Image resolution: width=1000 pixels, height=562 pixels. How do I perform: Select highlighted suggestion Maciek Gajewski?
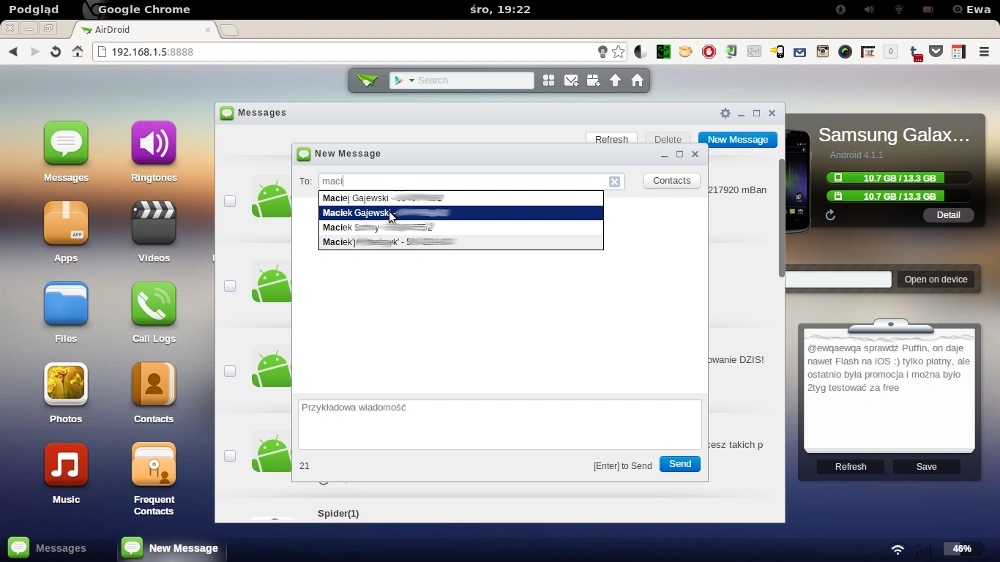(460, 212)
